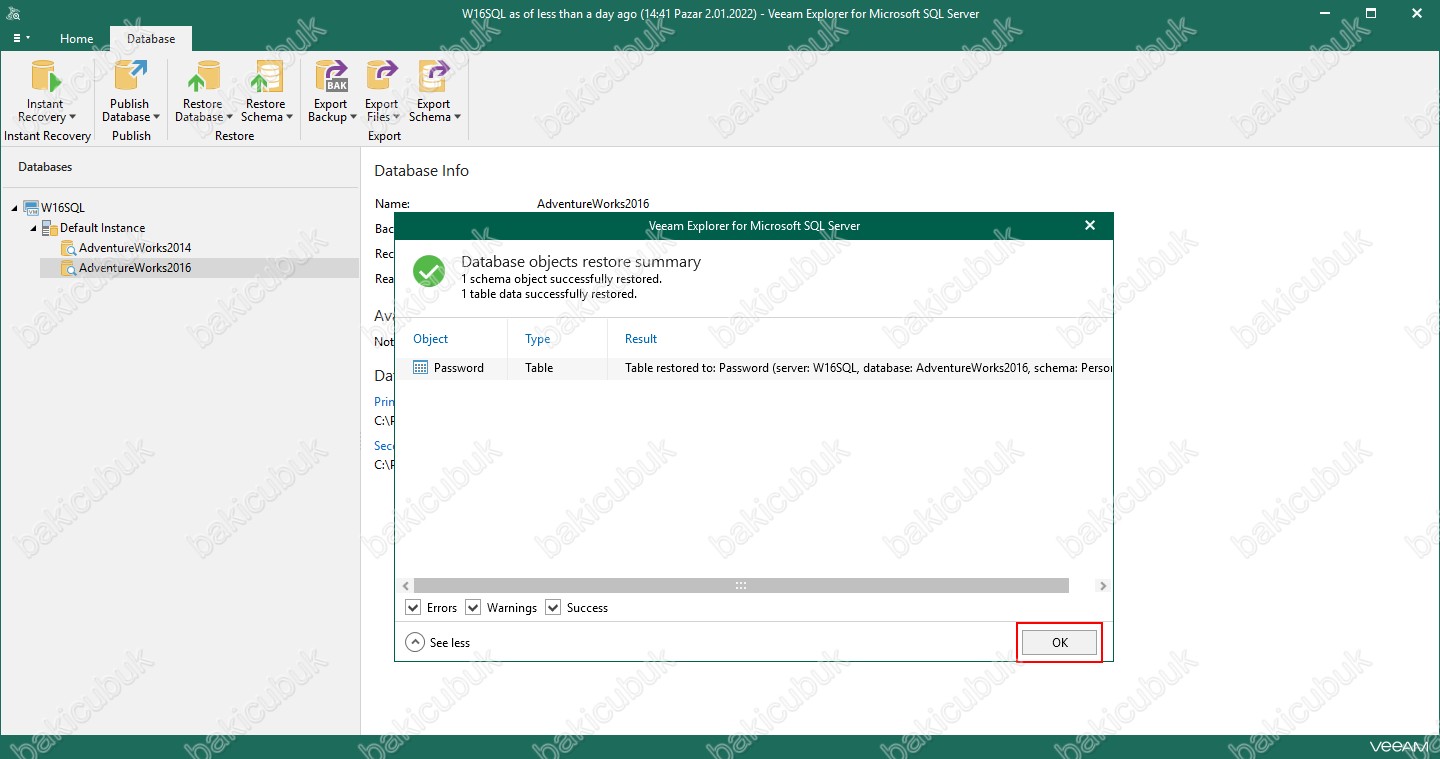1440x759 pixels.
Task: Click '1 schema object successfully restored' text
Action: click(x=561, y=279)
